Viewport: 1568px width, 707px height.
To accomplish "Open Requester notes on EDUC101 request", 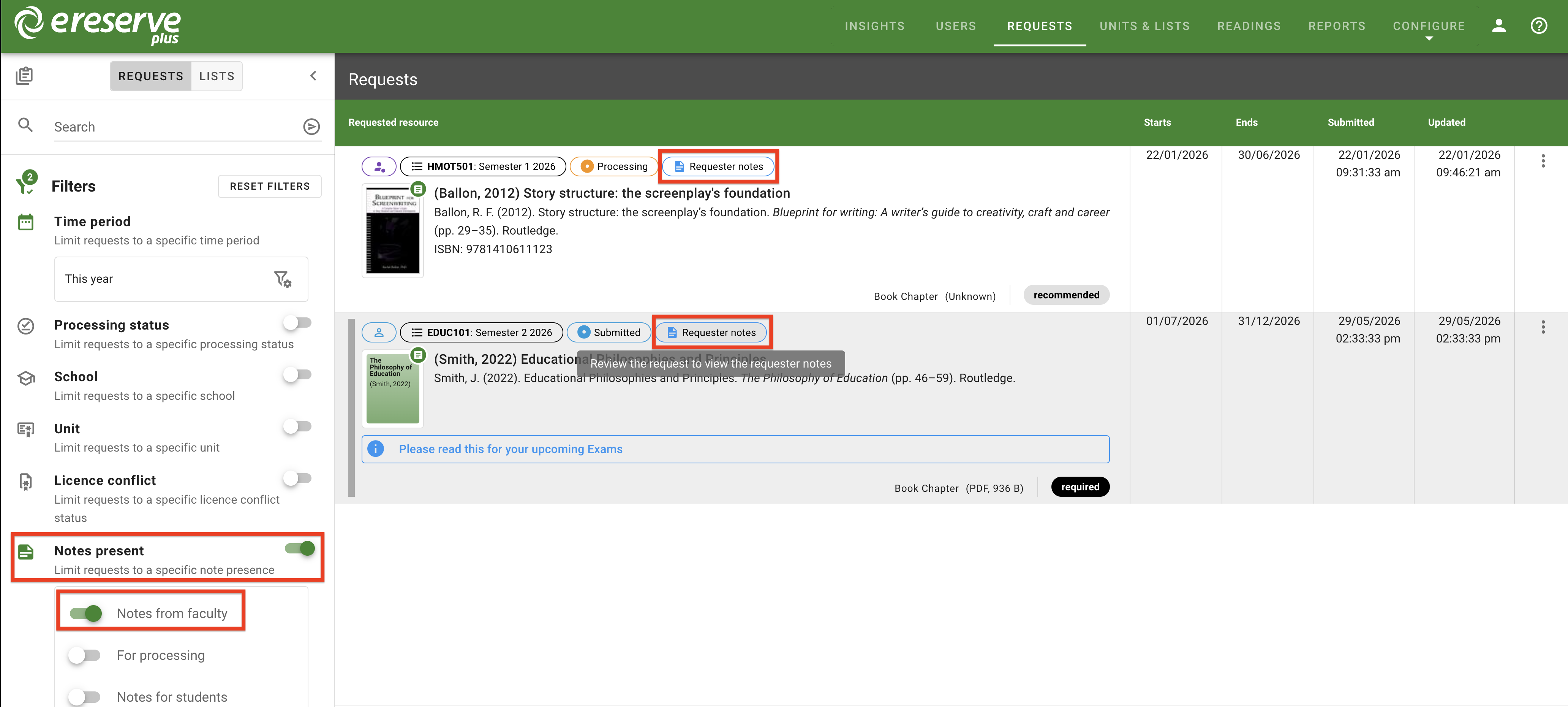I will 710,332.
